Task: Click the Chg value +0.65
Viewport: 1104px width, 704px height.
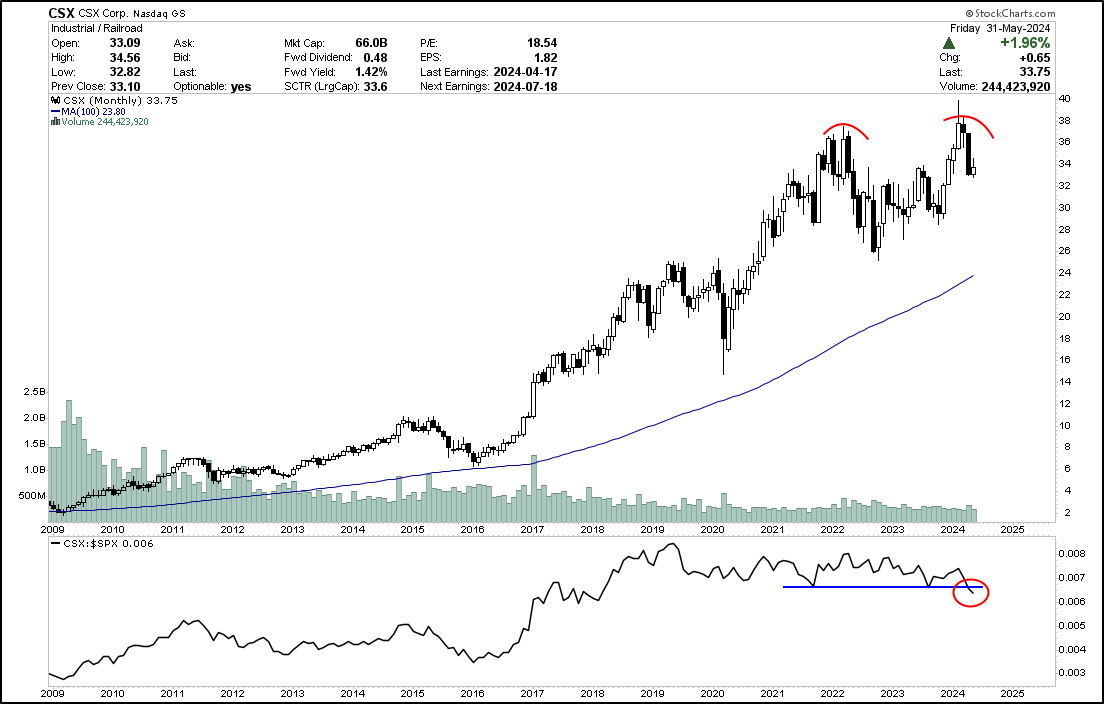Action: click(x=1034, y=58)
